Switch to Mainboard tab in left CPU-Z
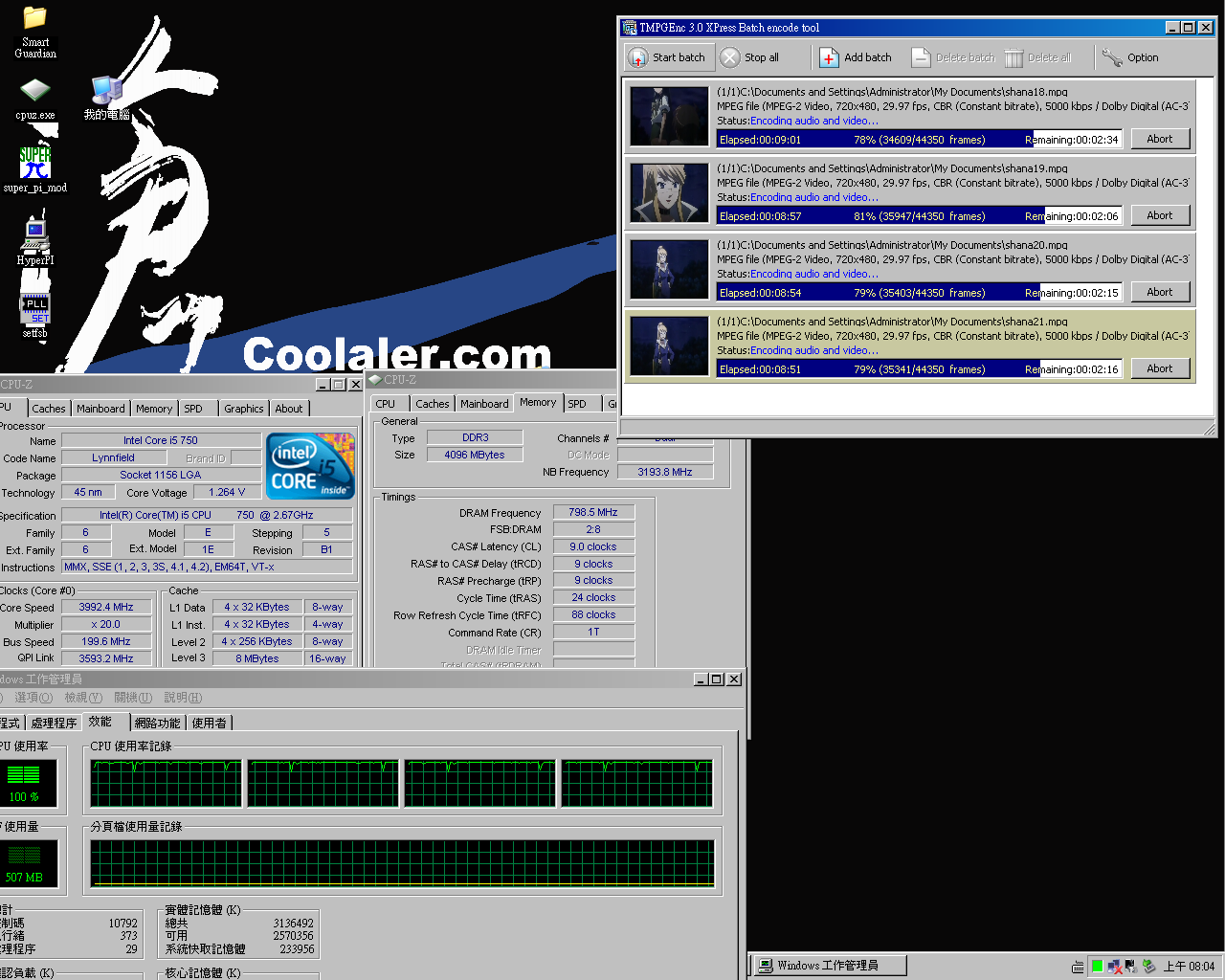The width and height of the screenshot is (1225, 980). 100,409
